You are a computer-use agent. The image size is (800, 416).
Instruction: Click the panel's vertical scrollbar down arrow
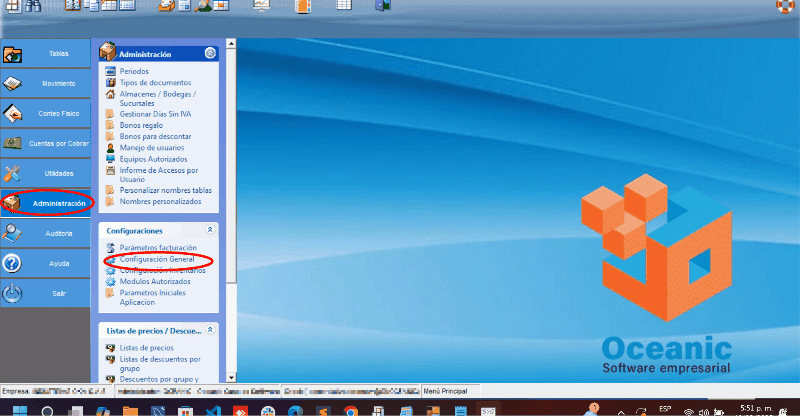(x=231, y=378)
